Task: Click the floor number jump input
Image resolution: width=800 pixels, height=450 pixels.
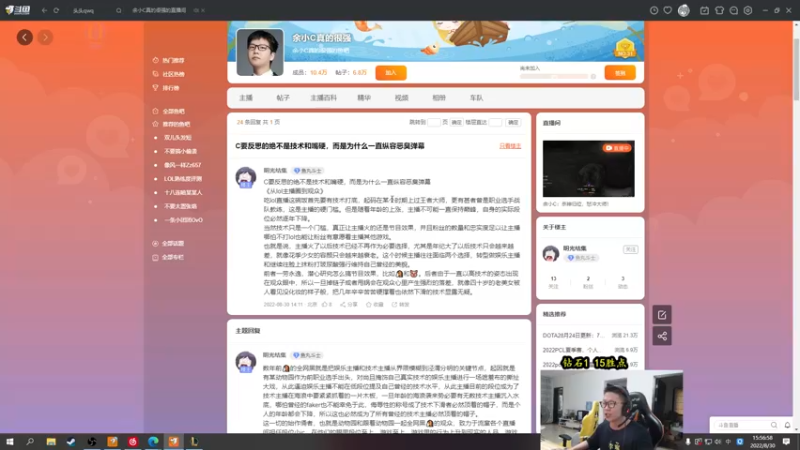Action: coord(495,122)
